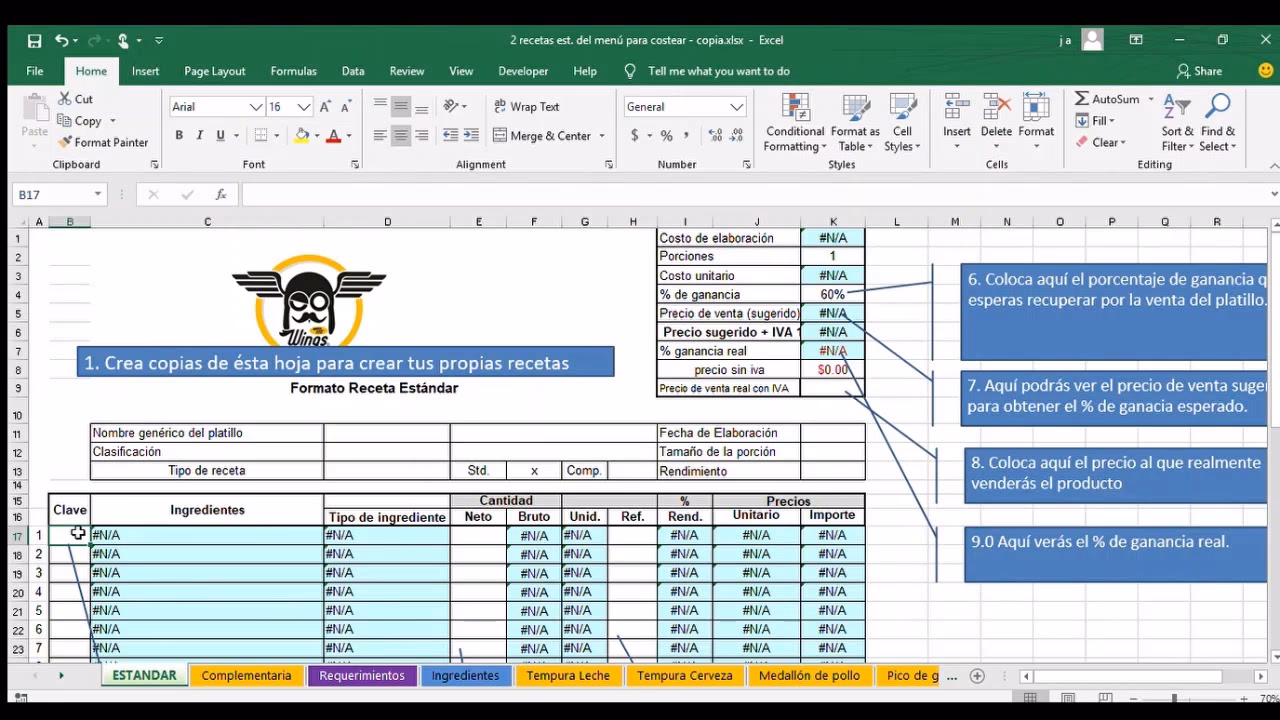Click the yellow fill color button
Viewport: 1280px width, 720px height.
pos(302,136)
